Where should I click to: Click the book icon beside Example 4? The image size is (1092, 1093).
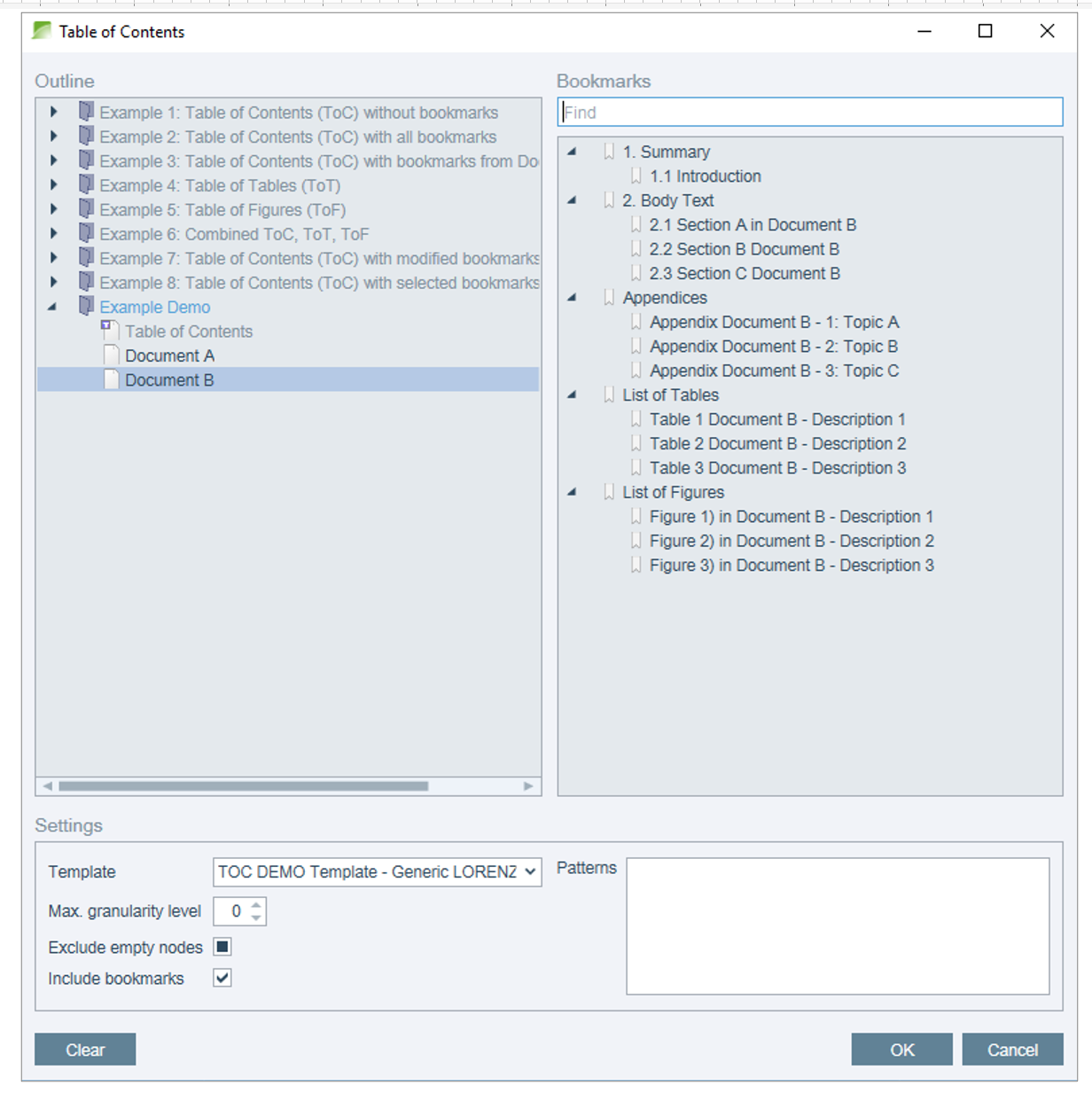(x=86, y=184)
